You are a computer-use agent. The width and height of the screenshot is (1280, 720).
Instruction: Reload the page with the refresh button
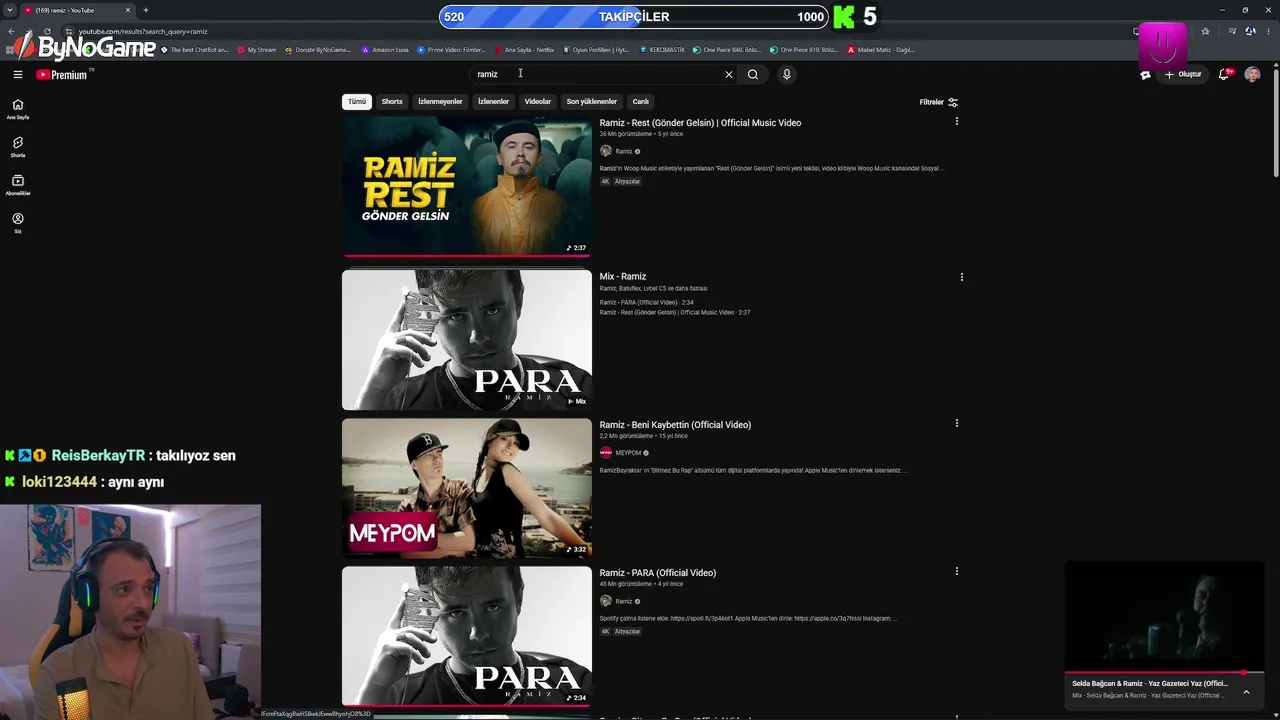pyautogui.click(x=47, y=31)
